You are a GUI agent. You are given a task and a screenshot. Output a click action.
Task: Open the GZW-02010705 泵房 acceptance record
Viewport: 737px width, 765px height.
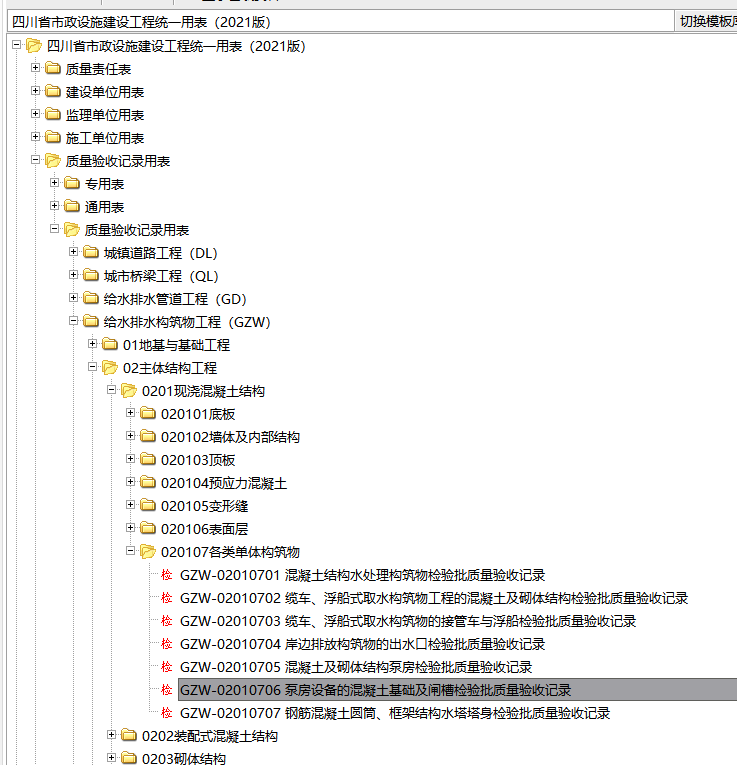(x=356, y=667)
